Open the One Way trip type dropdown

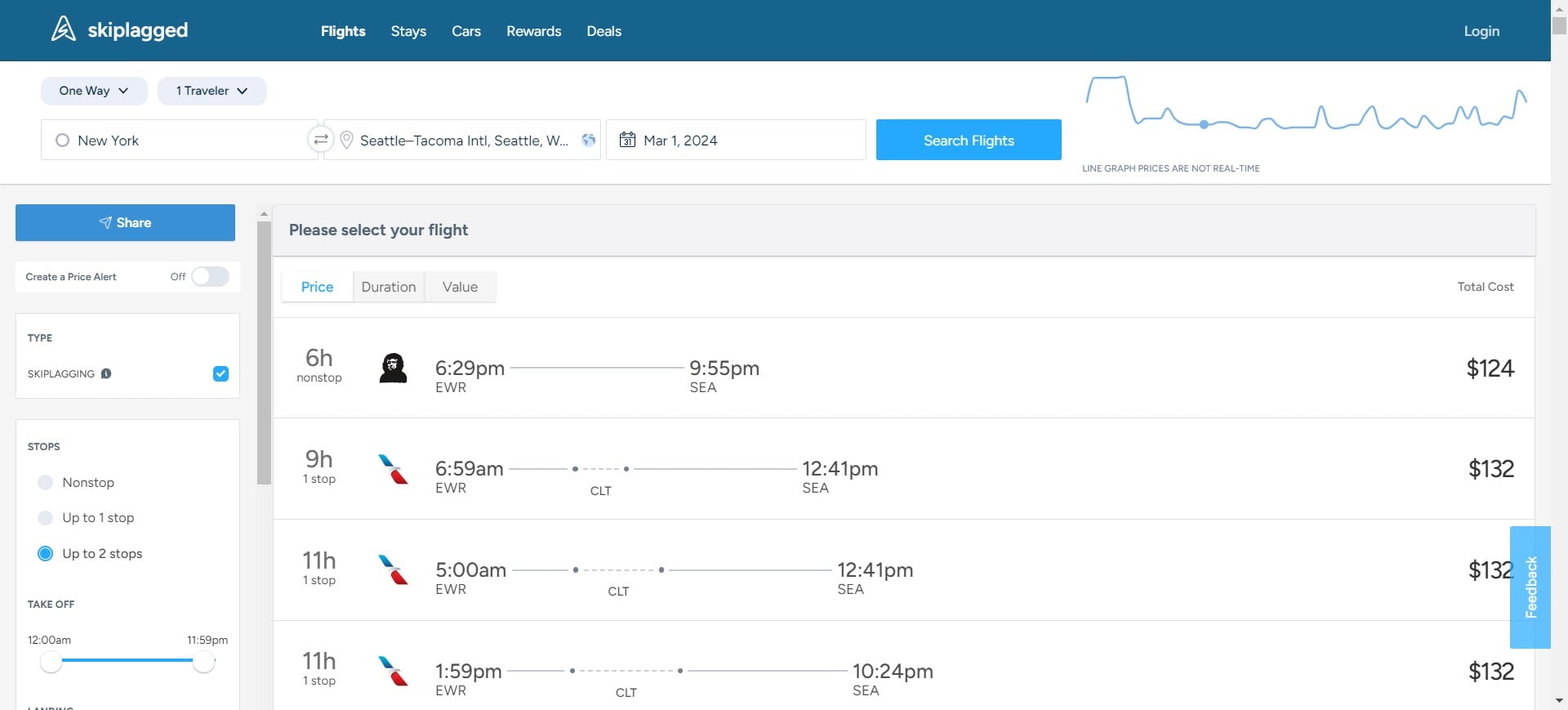[x=94, y=91]
